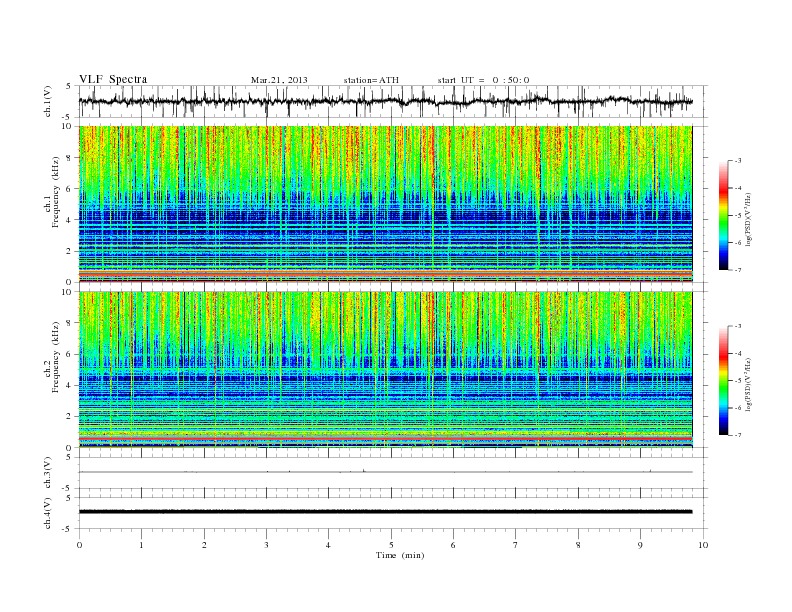Click the "station=ATH" header label
The height and width of the screenshot is (612, 792).
(371, 80)
